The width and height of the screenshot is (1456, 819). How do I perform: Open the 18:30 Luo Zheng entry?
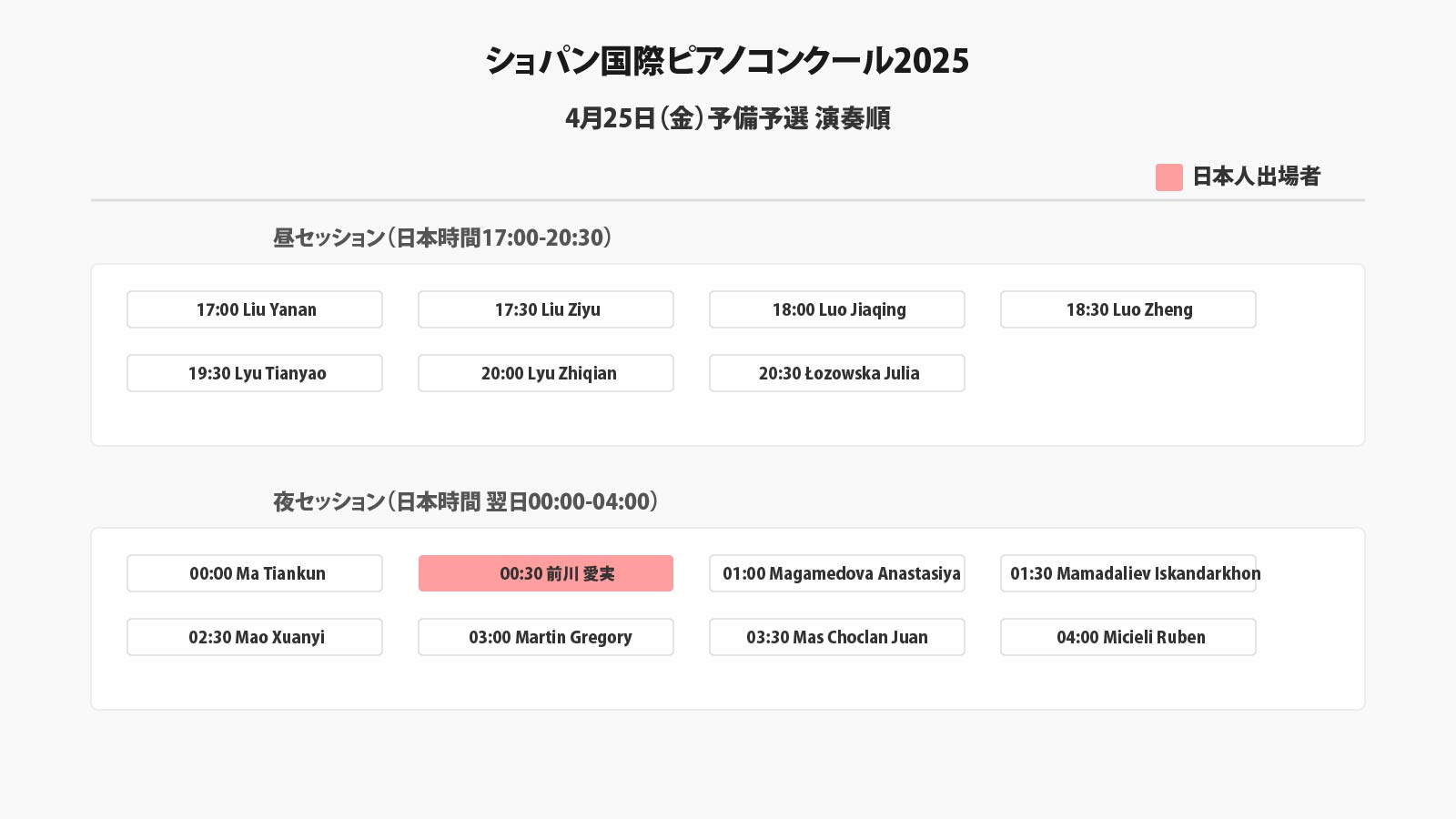pos(1128,309)
